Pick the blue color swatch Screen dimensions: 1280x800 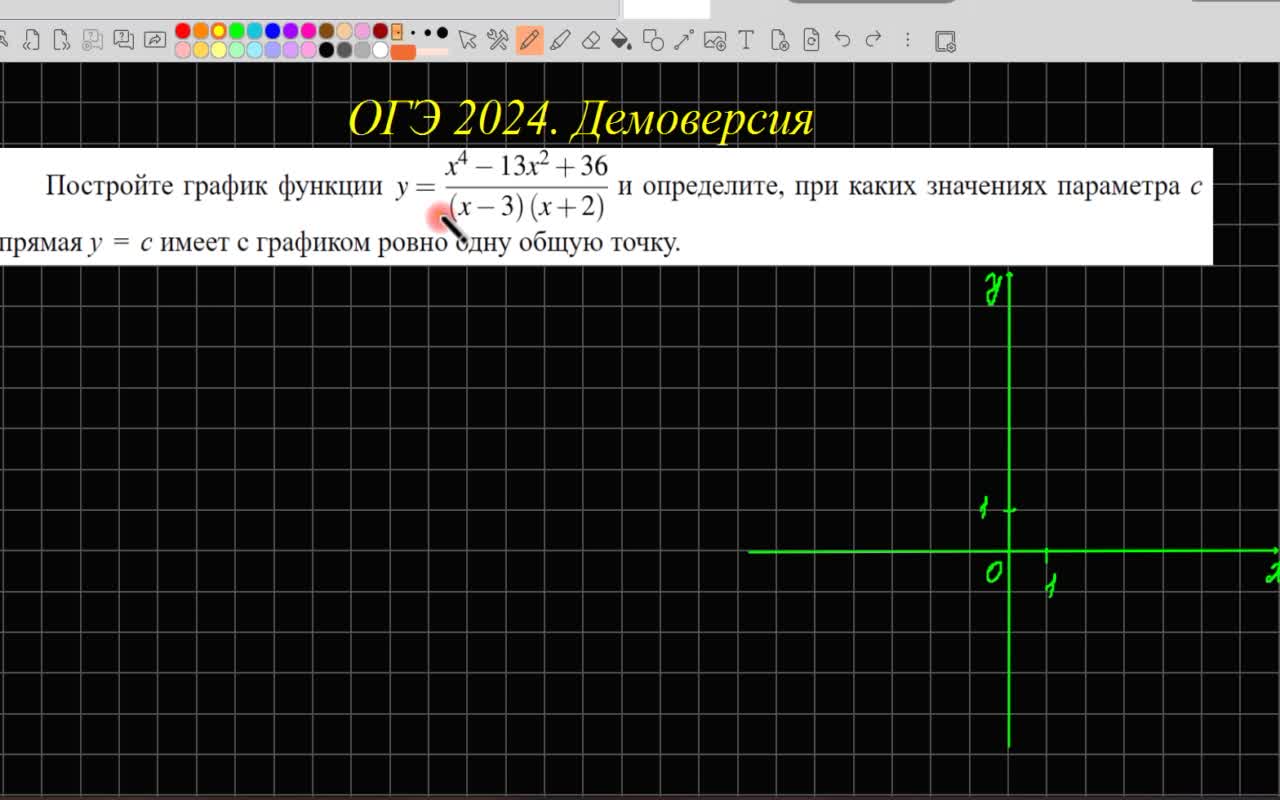(x=273, y=31)
